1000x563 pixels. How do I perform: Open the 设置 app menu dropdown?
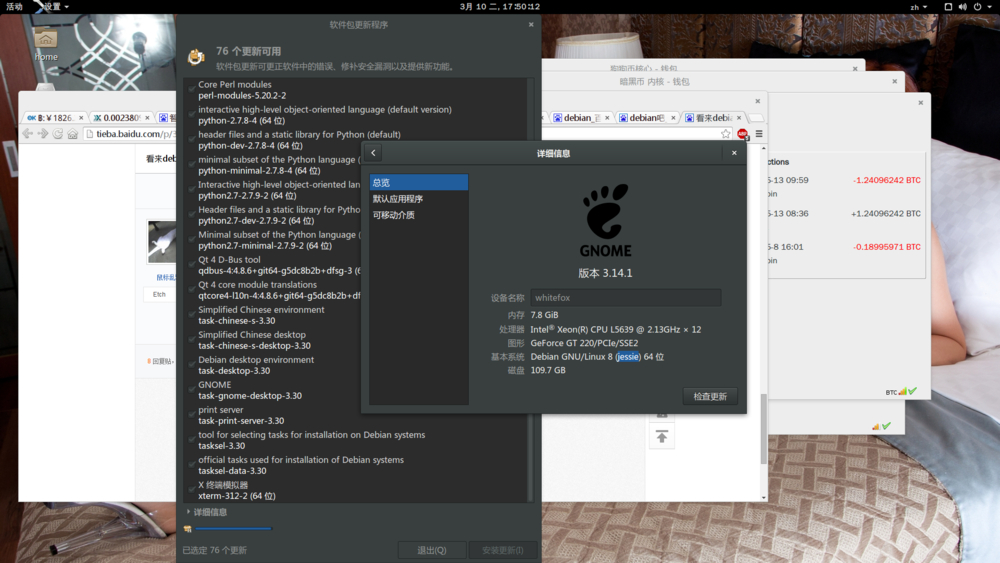tap(52, 6)
